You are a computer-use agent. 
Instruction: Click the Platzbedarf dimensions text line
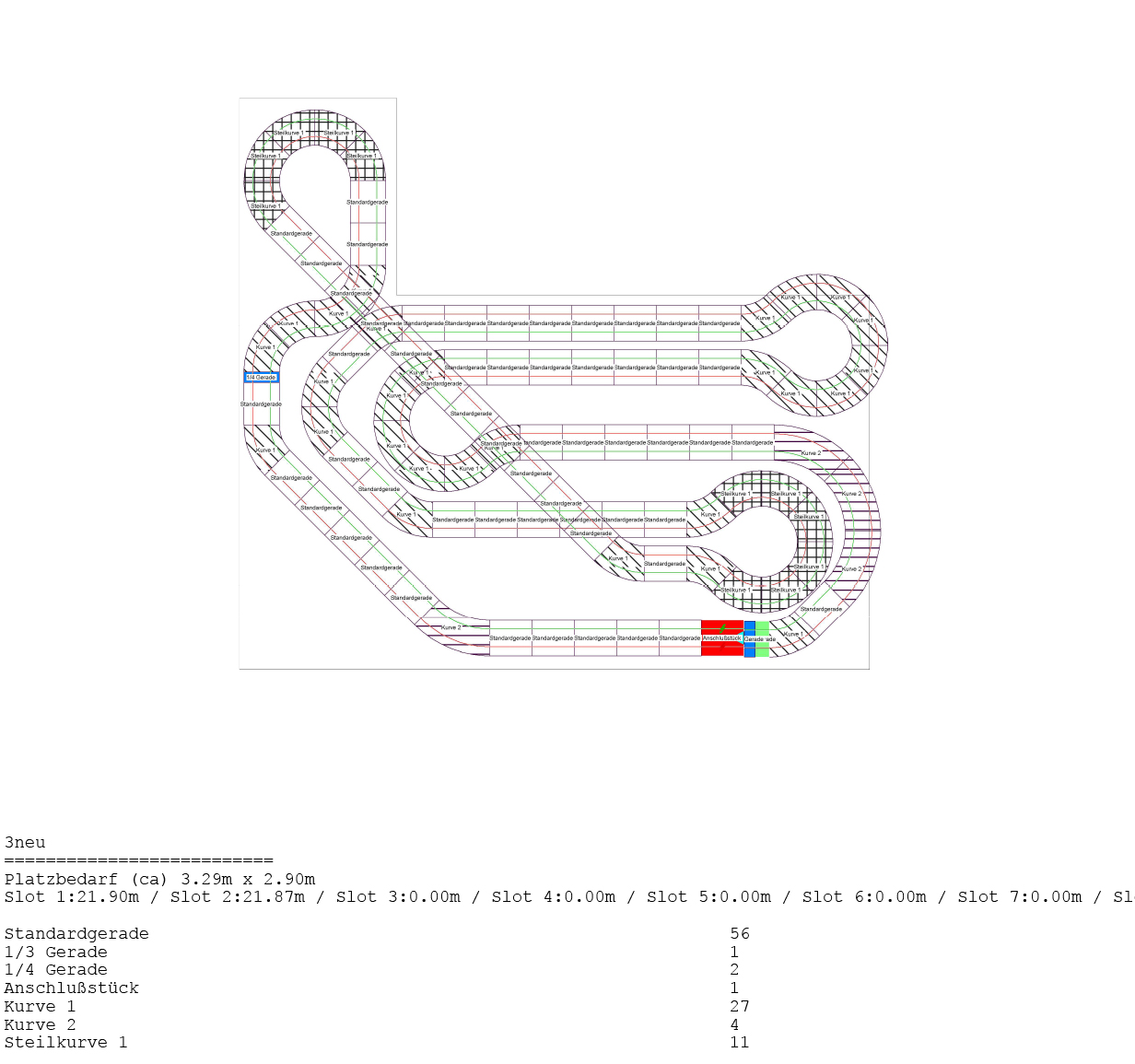coord(159,879)
